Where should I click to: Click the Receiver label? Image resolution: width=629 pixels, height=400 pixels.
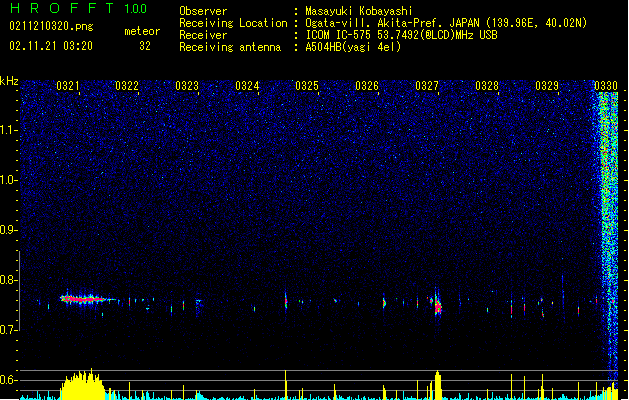tap(203, 35)
